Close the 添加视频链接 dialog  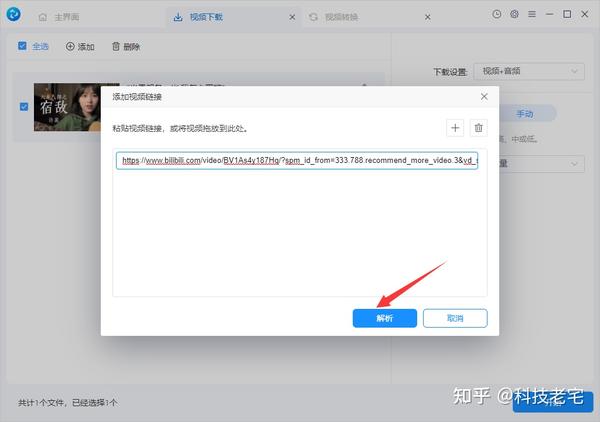[x=484, y=97]
